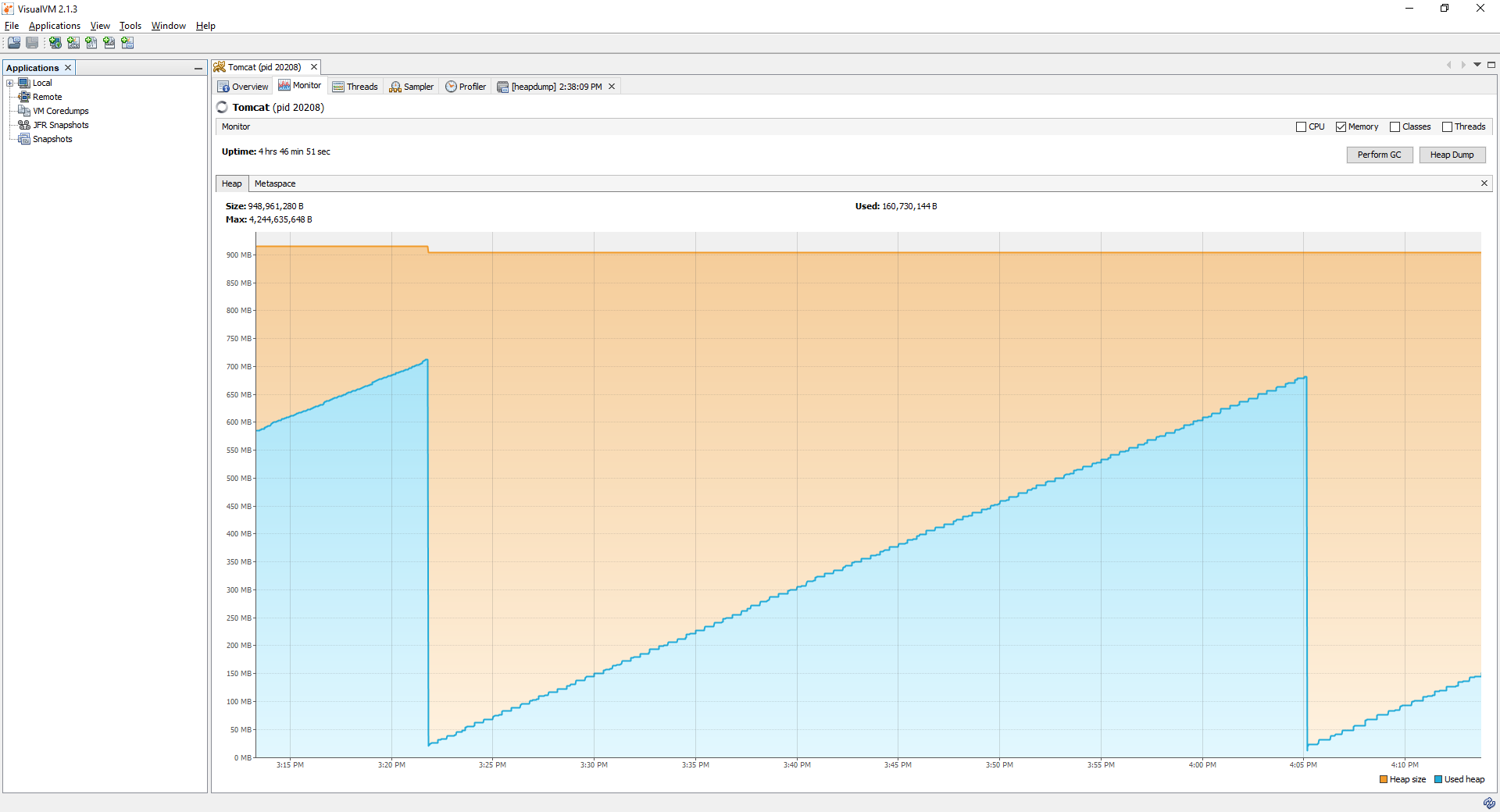
Task: Minimize the Applications panel
Action: pyautogui.click(x=198, y=69)
